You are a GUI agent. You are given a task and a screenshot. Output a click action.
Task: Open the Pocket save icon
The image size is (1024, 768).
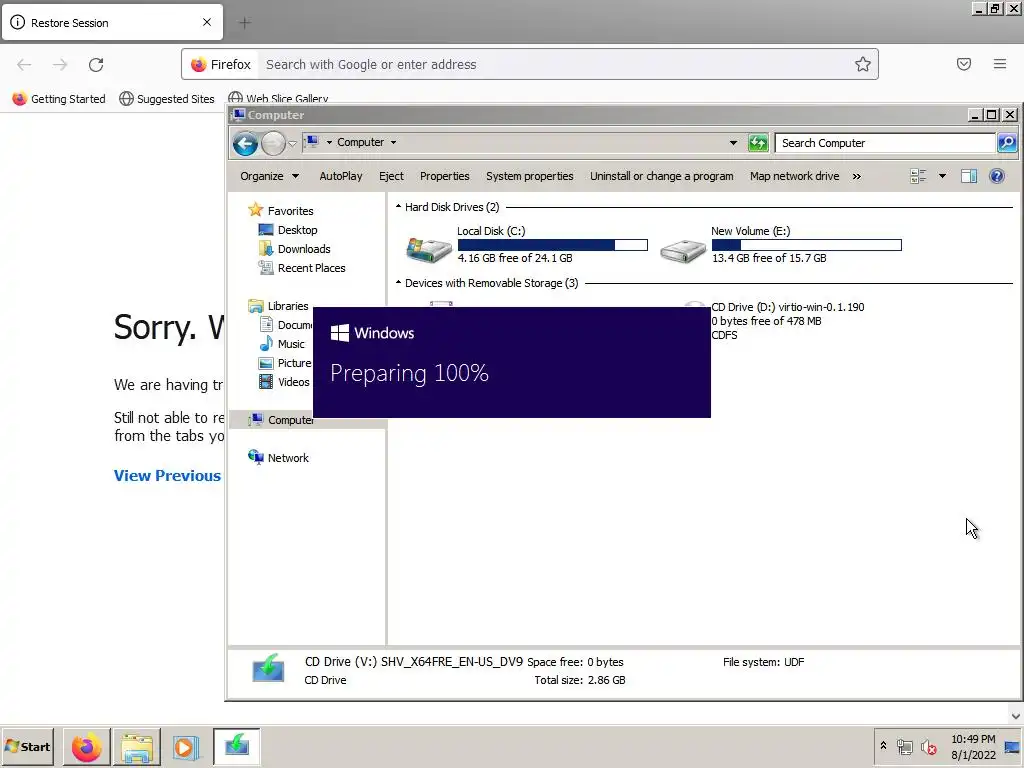pos(964,64)
